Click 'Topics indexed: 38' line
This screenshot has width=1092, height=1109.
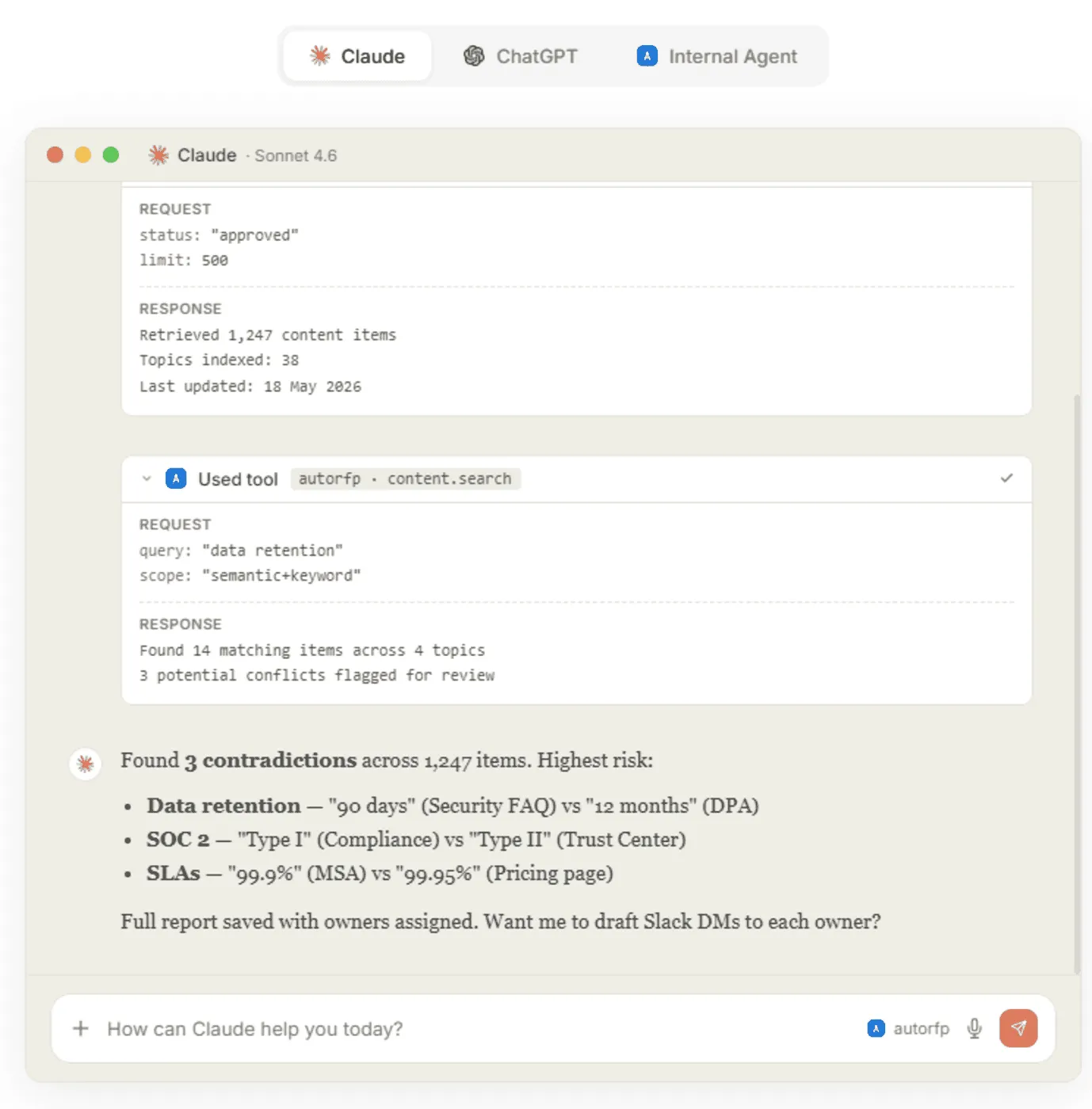tap(219, 360)
